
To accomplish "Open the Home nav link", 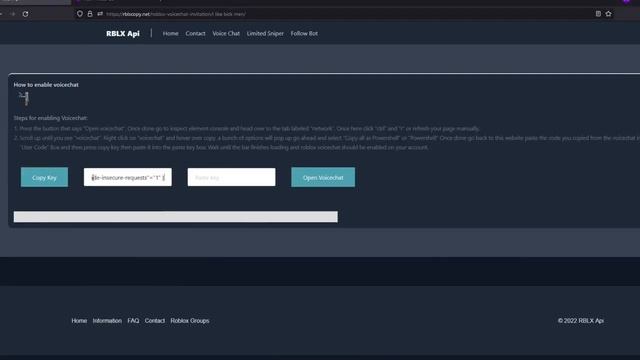I will [x=171, y=33].
